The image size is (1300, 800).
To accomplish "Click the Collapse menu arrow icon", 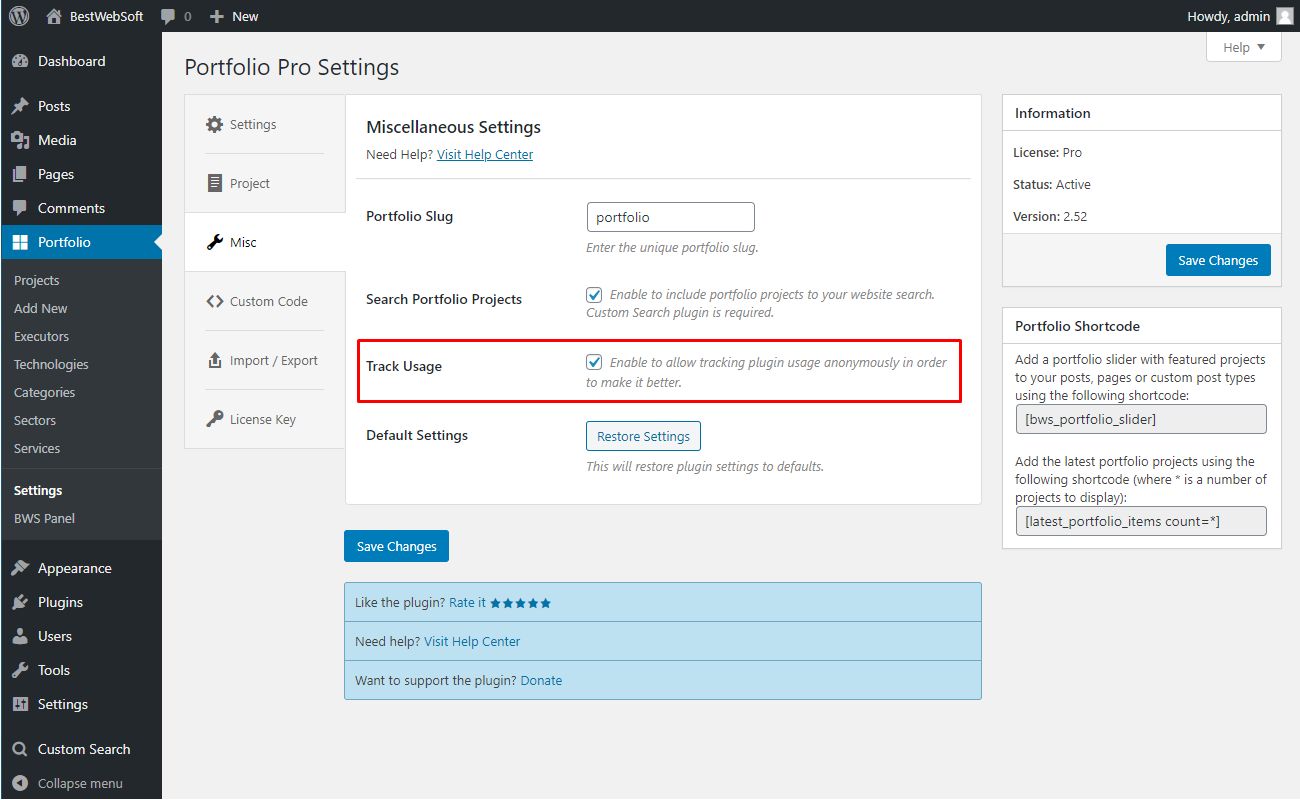I will (20, 783).
